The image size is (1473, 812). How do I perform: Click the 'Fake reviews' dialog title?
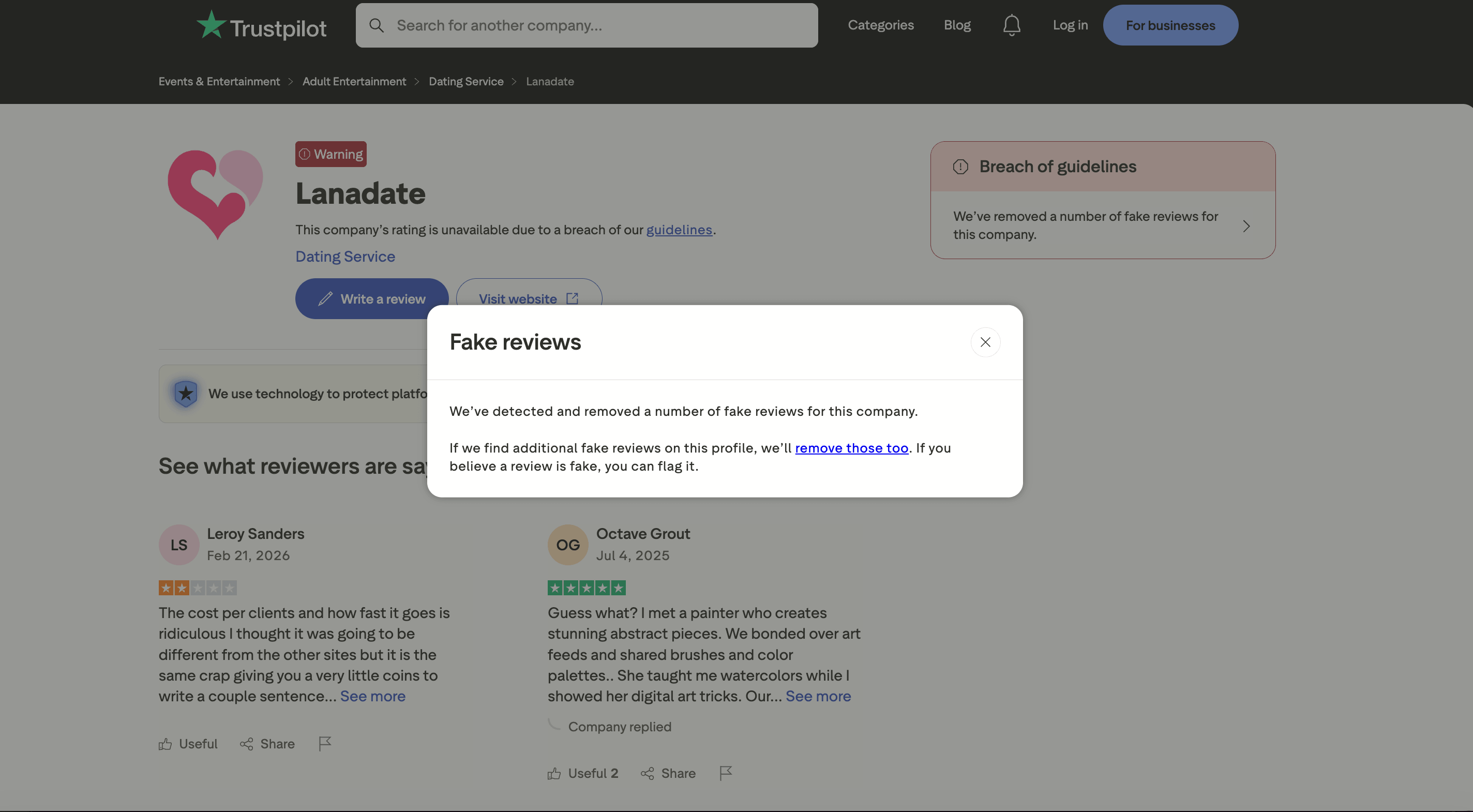tap(515, 342)
